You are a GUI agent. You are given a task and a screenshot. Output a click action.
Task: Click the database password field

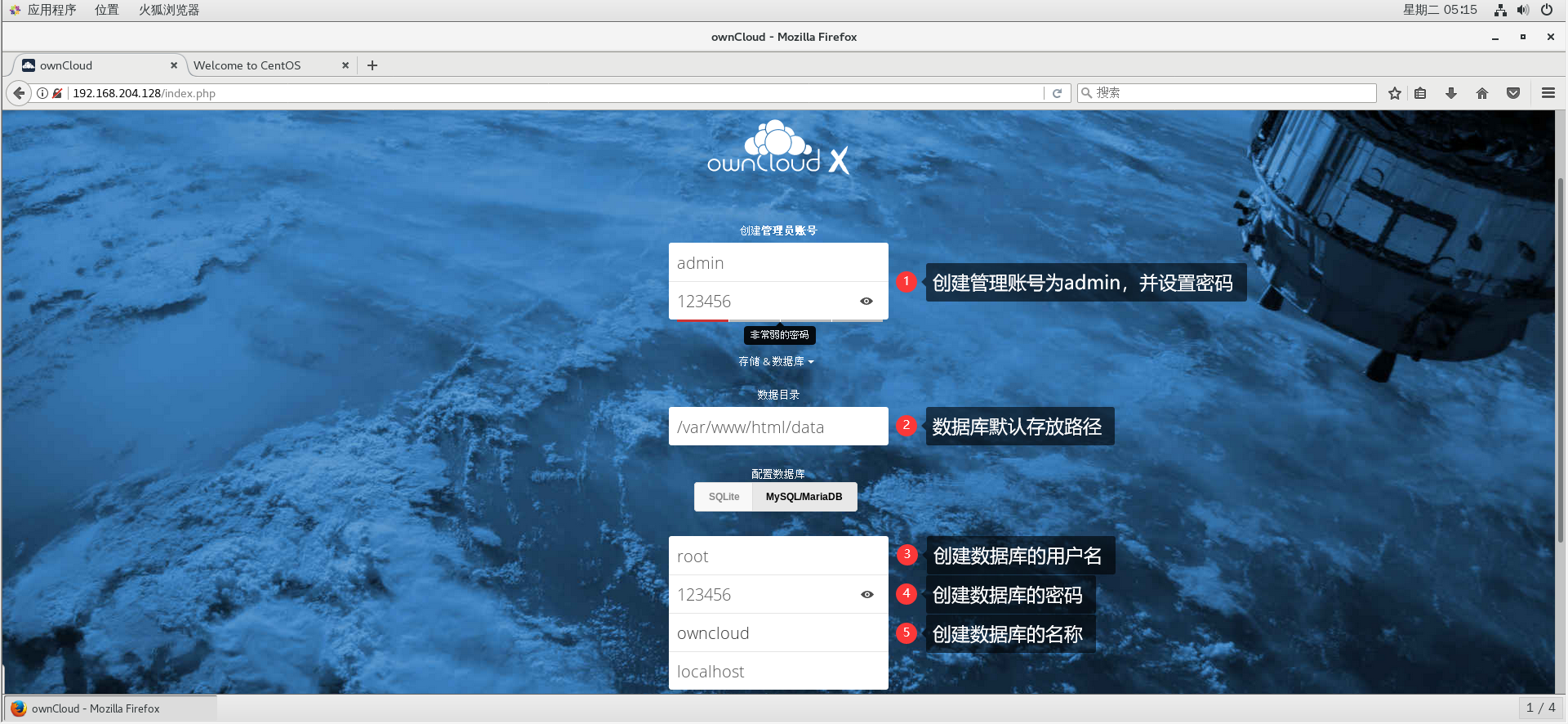pos(778,594)
